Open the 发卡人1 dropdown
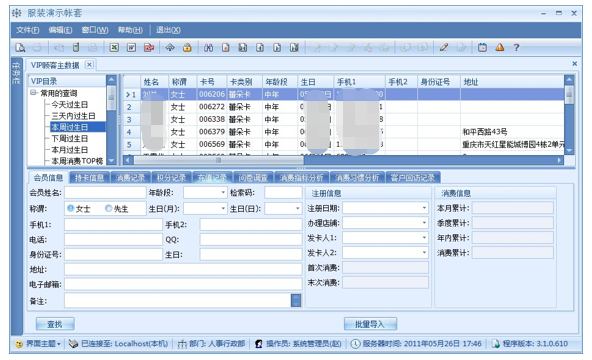This screenshot has height=360, width=592. coord(424,238)
